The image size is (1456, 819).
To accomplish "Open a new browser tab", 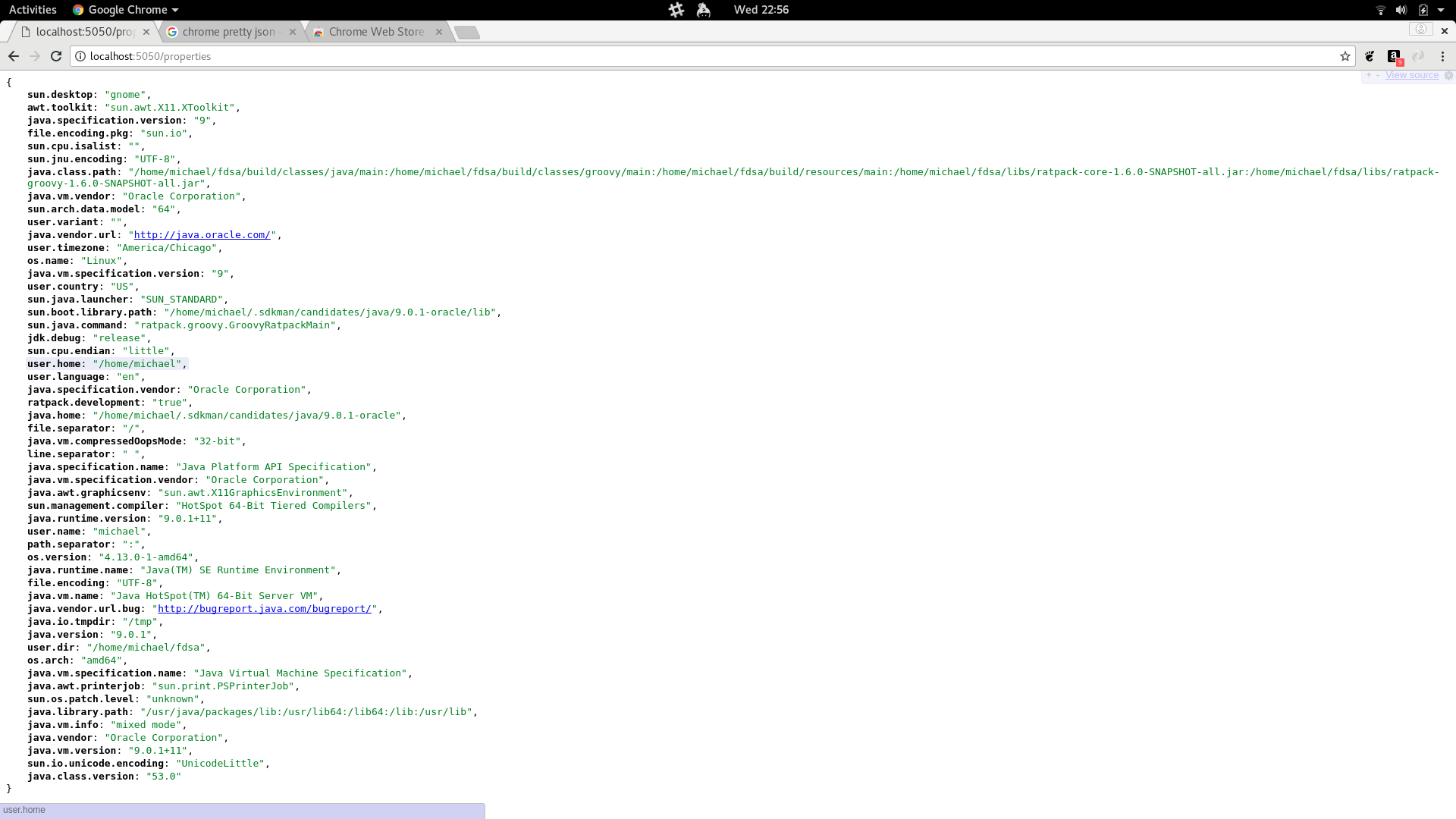I will coord(467,32).
